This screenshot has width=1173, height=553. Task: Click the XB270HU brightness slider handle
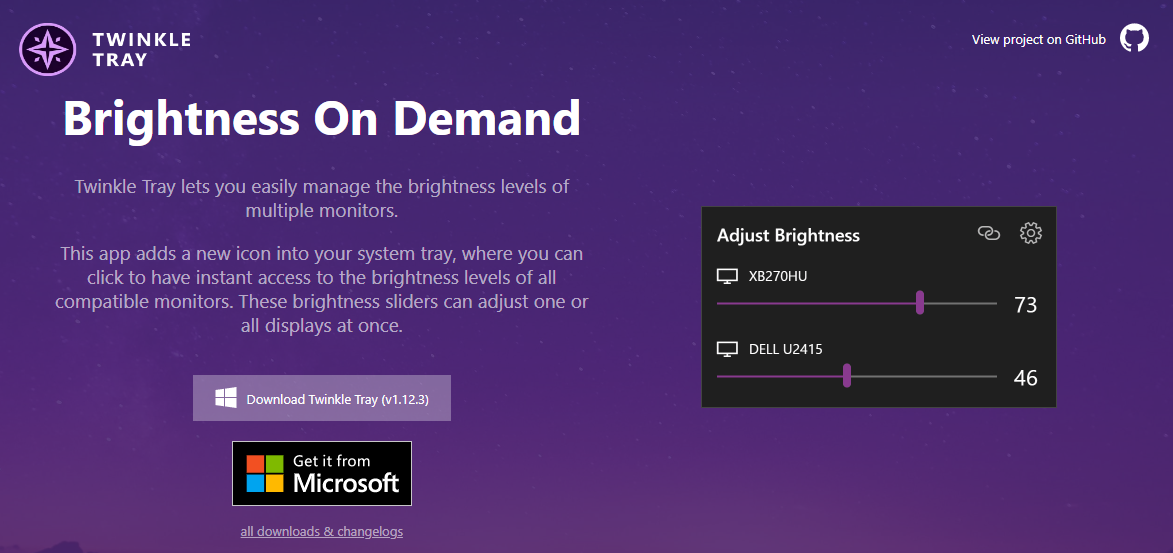(920, 303)
